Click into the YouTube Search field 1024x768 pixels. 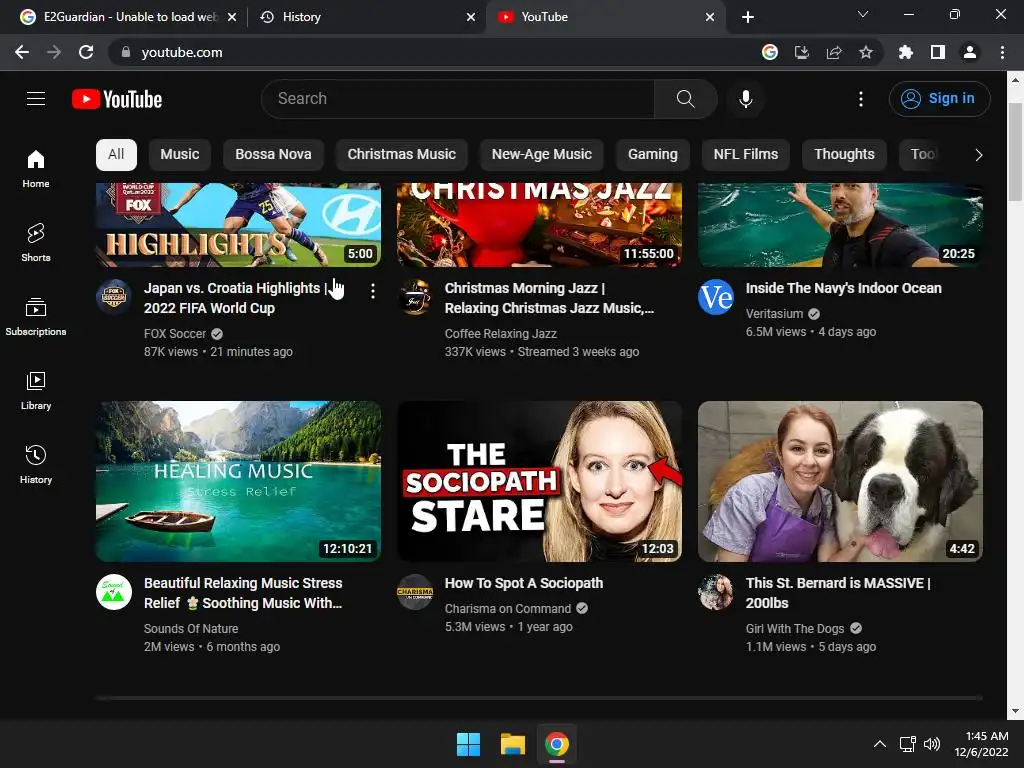pyautogui.click(x=457, y=99)
